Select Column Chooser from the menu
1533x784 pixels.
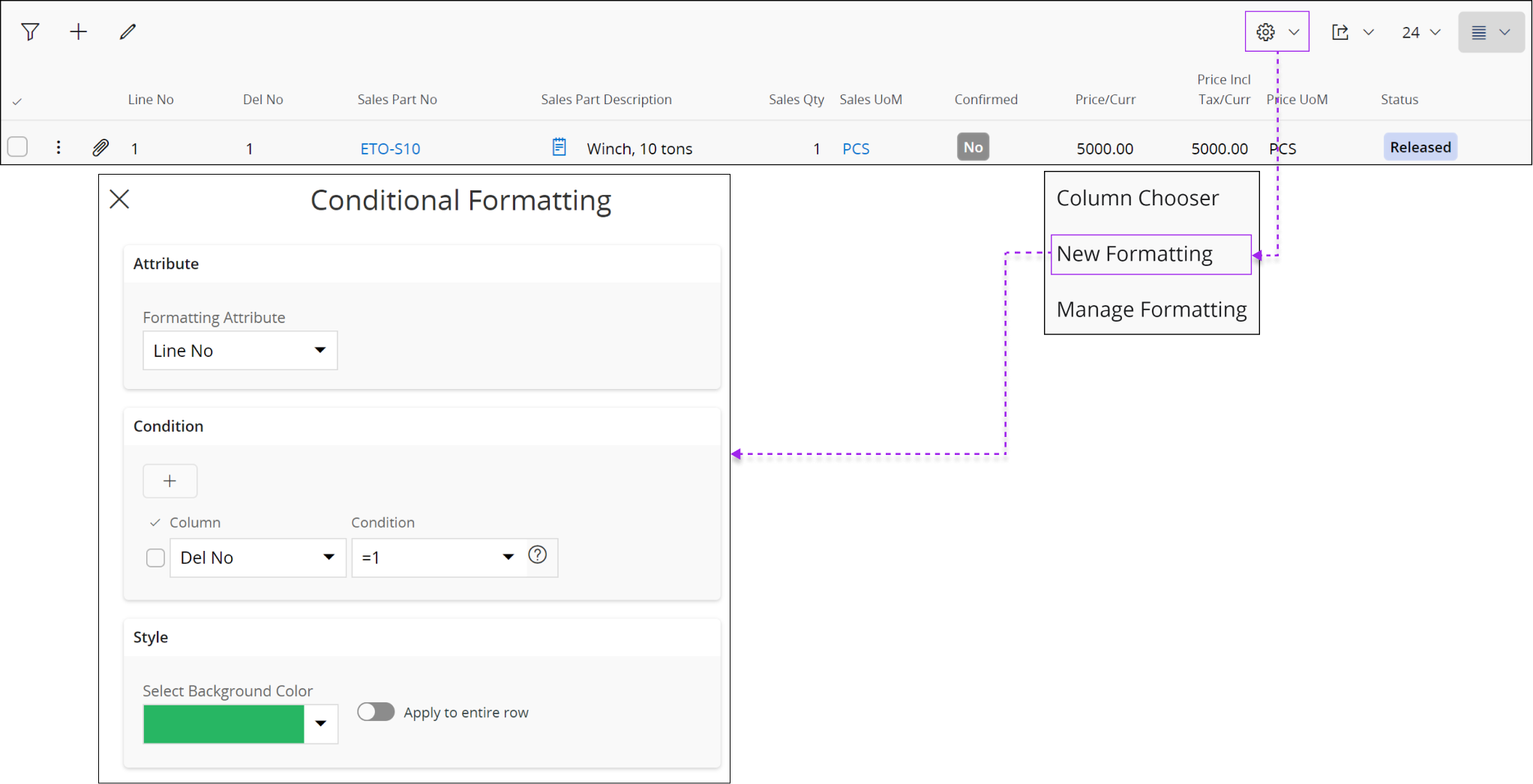pos(1137,197)
